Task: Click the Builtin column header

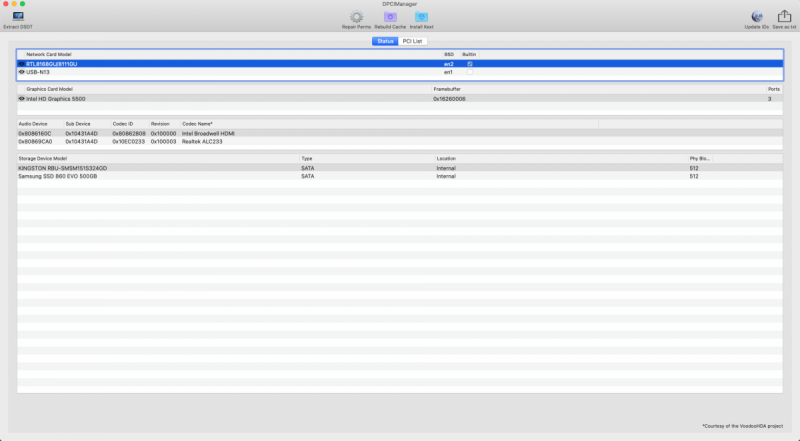Action: [469, 54]
